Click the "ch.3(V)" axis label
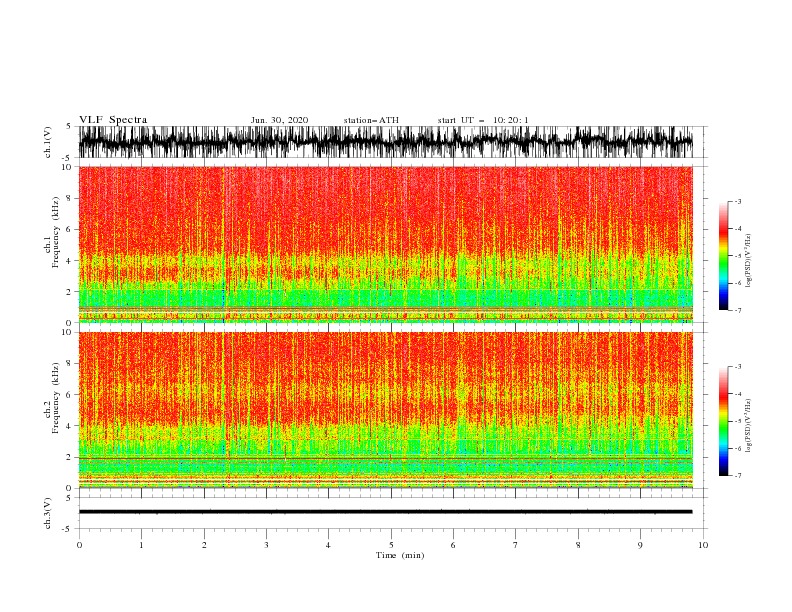Image resolution: width=792 pixels, height=612 pixels. [x=48, y=513]
